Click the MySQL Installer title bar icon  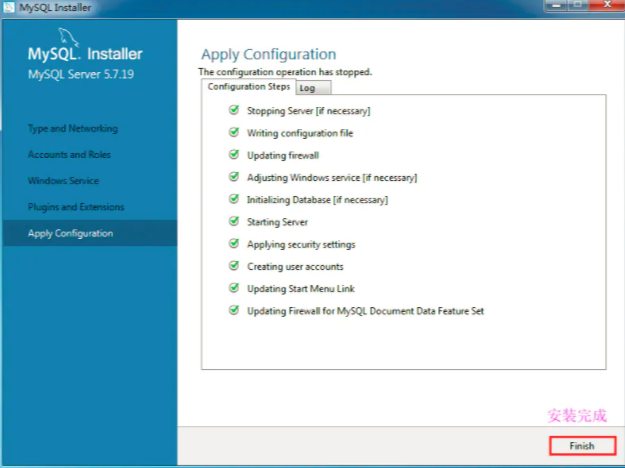(9, 7)
